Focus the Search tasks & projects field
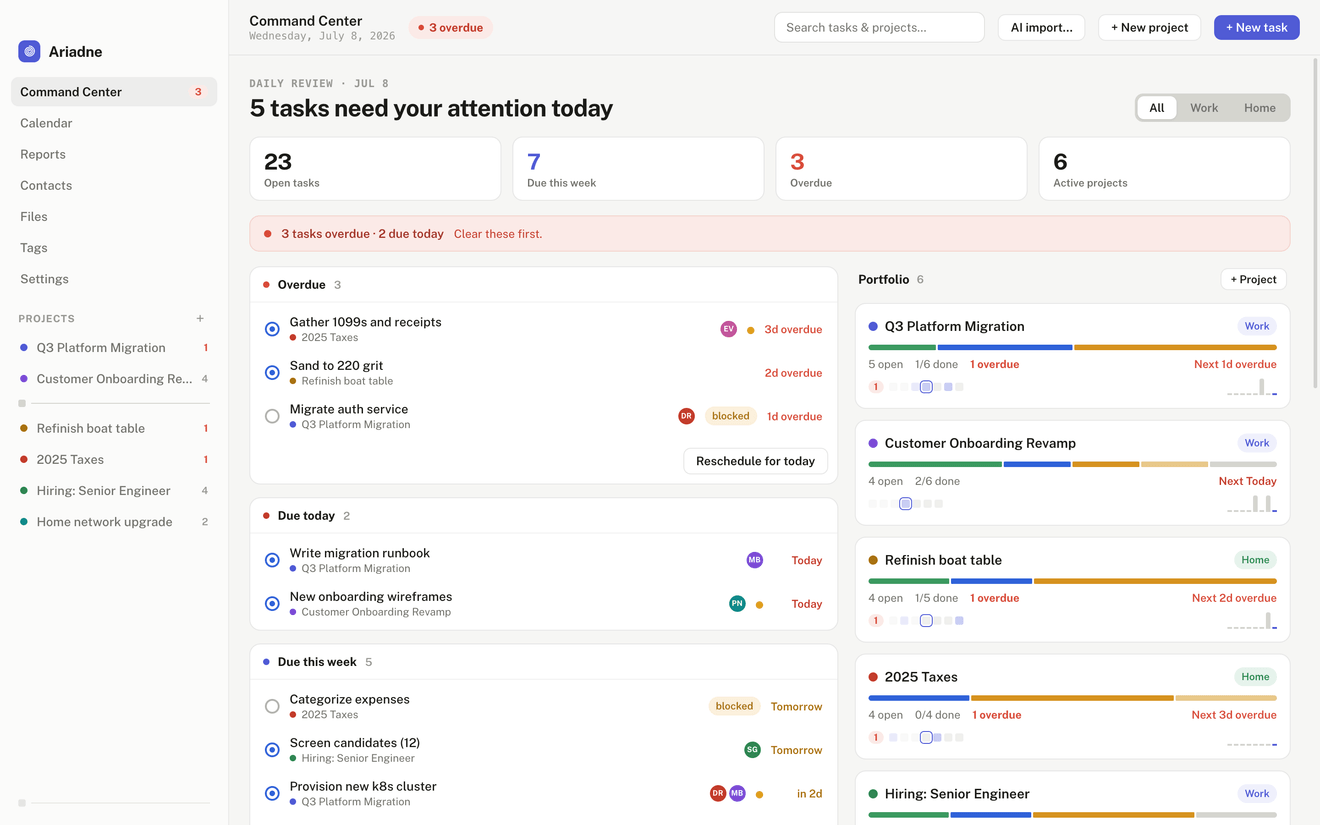 click(879, 27)
